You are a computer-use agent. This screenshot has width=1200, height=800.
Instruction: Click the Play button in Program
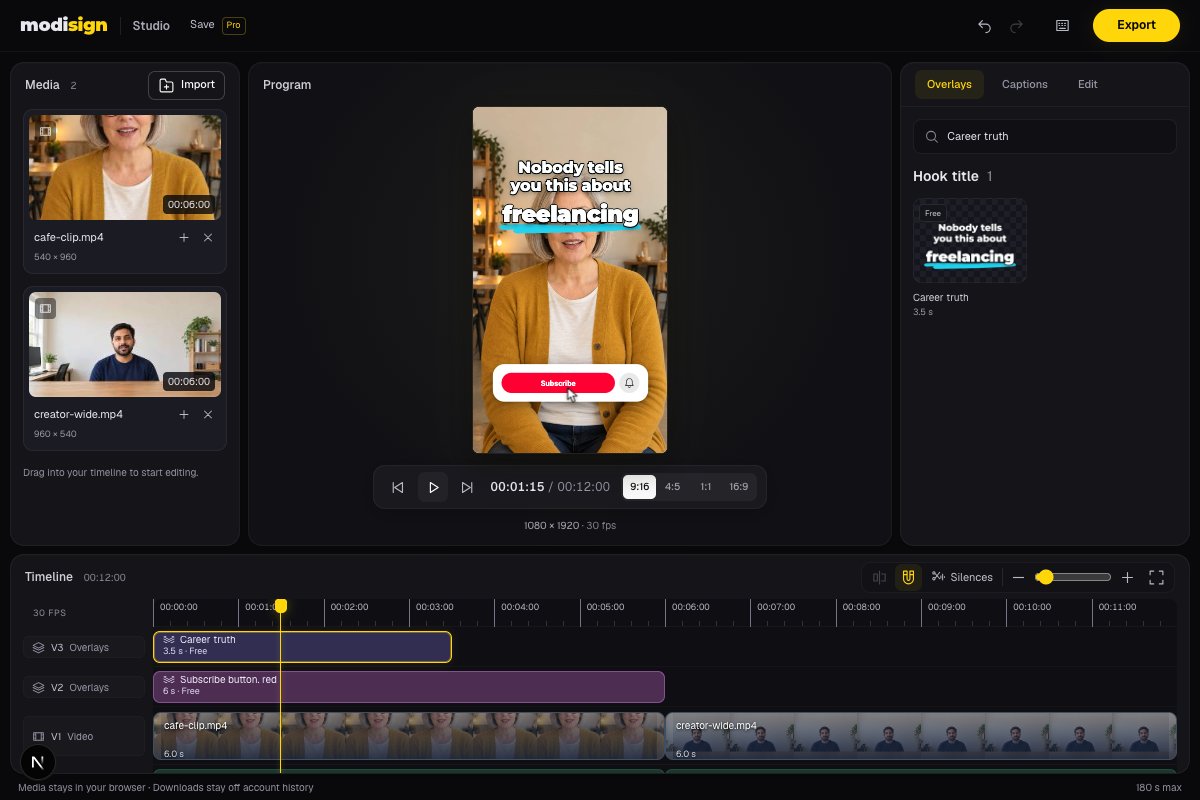point(433,487)
